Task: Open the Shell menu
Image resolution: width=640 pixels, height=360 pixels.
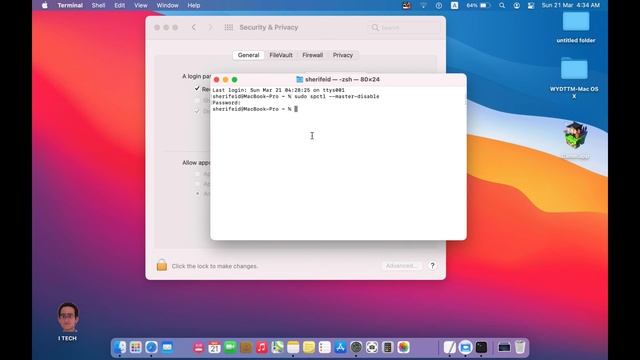Action: pos(98,5)
